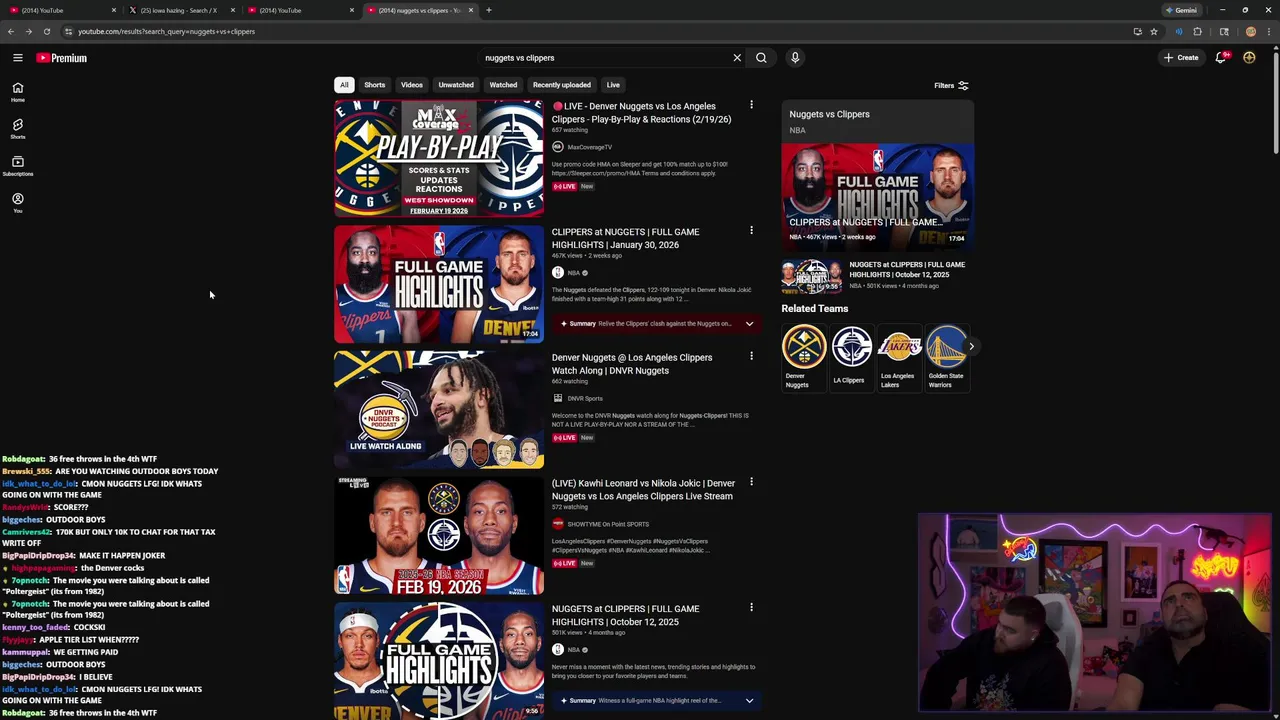Select the Unwatched filter chip

[456, 85]
